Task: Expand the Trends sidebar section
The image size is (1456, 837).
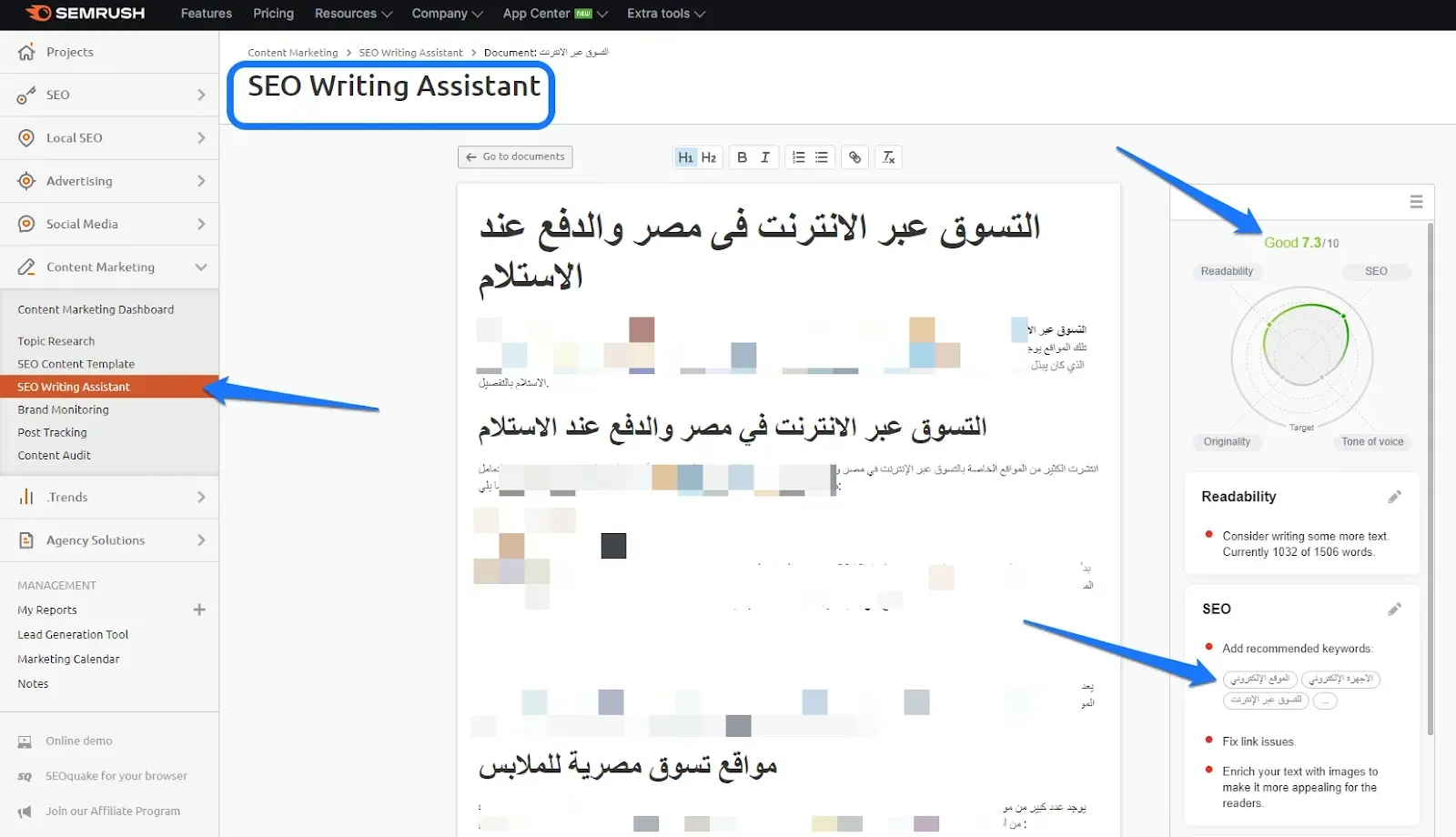Action: point(201,497)
